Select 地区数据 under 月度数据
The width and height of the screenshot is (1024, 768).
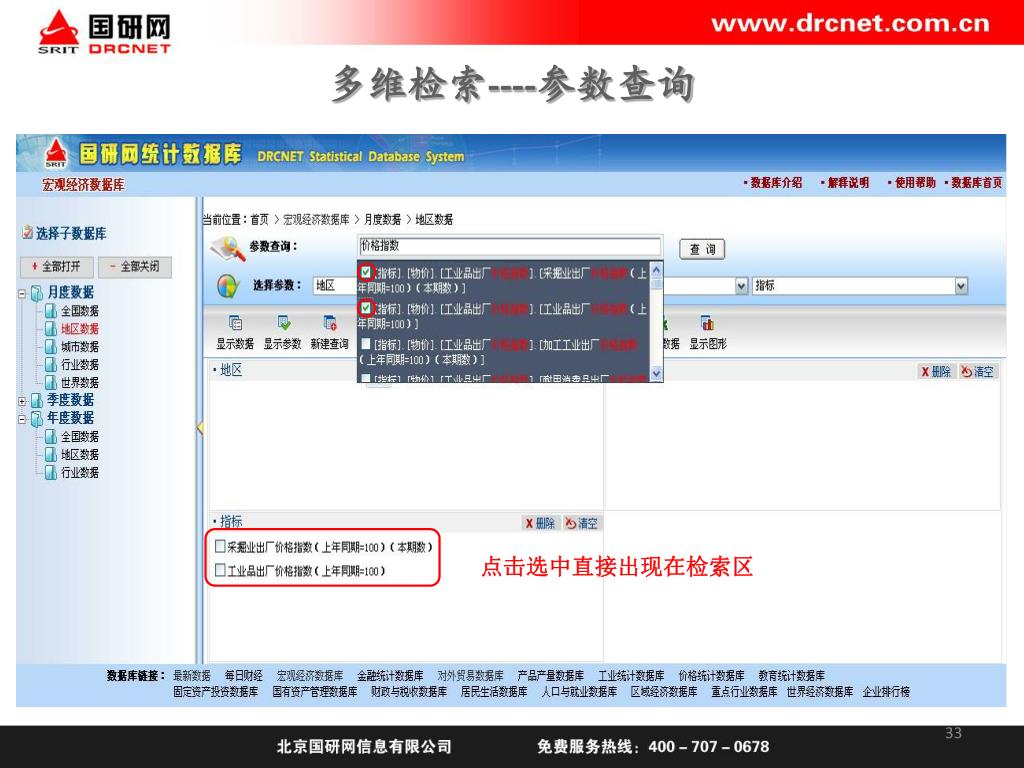80,329
